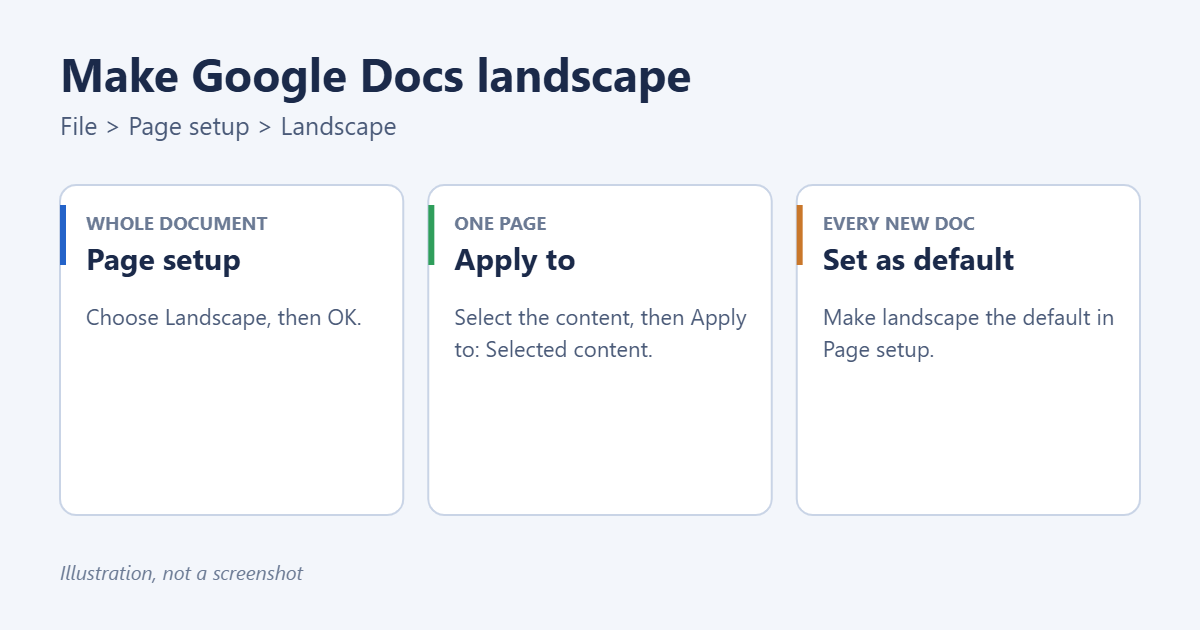This screenshot has width=1200, height=630.
Task: Click 'Choose Landscape, then OK.' text
Action: point(224,318)
